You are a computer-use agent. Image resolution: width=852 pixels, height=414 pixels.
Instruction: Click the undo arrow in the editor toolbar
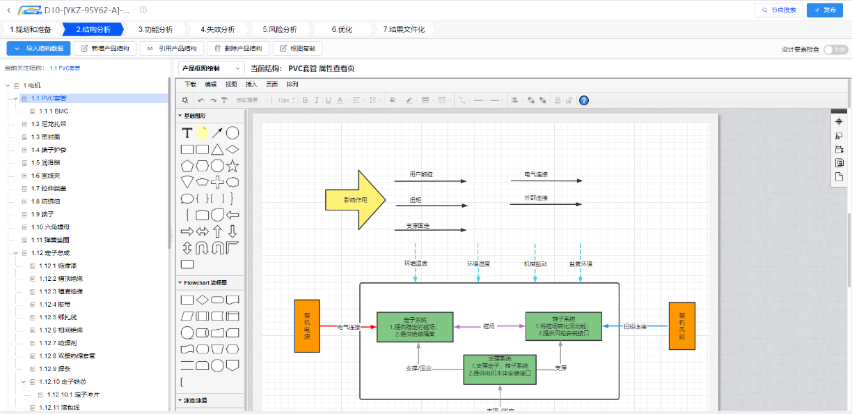pyautogui.click(x=201, y=100)
